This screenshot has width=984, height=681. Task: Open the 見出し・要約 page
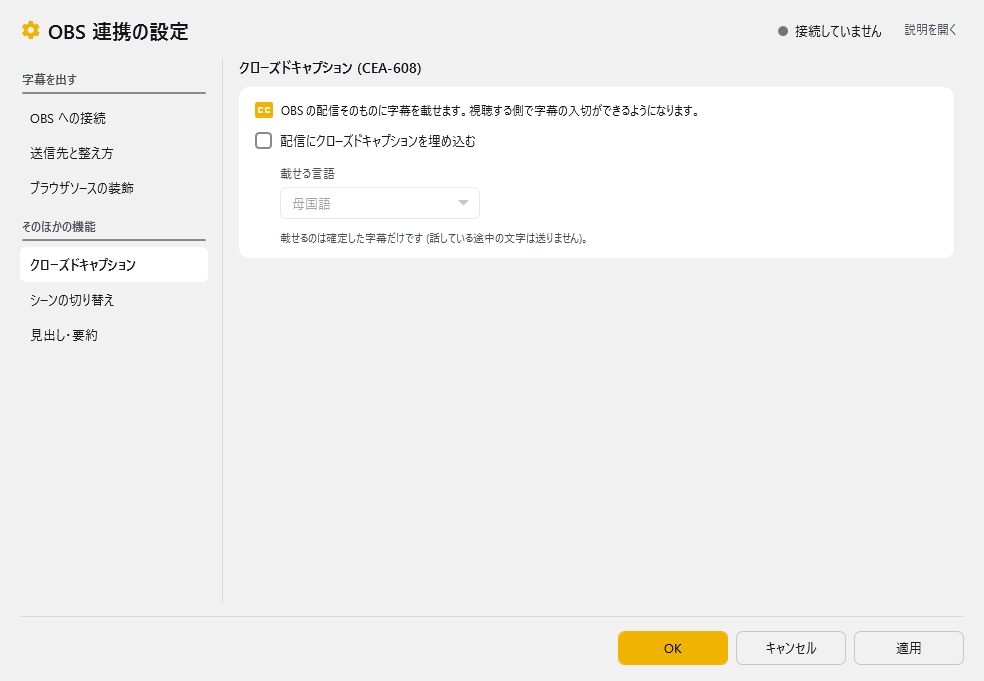coord(114,335)
